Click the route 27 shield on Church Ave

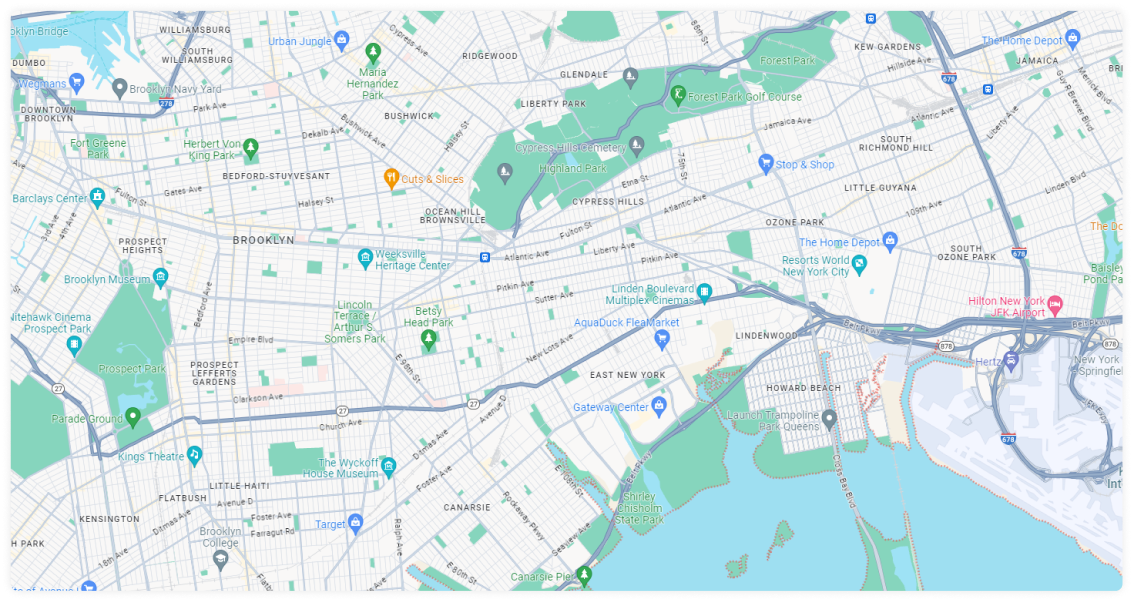(343, 411)
